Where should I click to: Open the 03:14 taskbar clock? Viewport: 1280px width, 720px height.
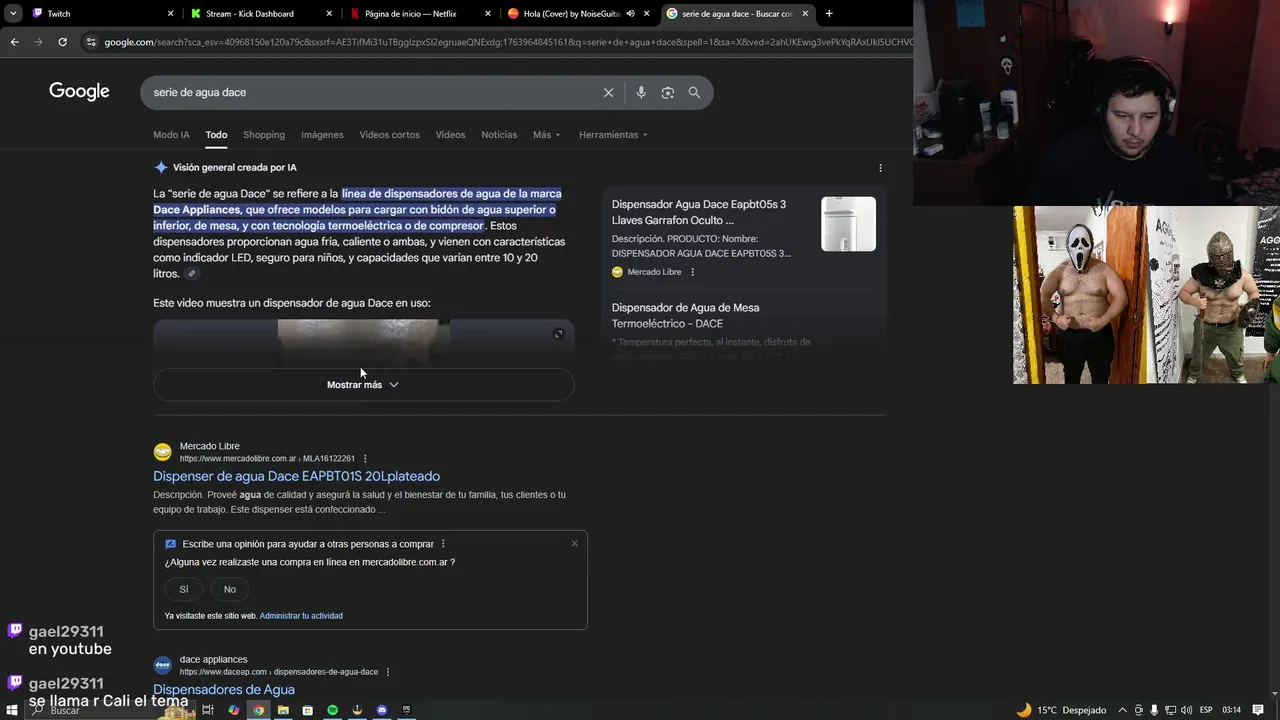click(1232, 710)
